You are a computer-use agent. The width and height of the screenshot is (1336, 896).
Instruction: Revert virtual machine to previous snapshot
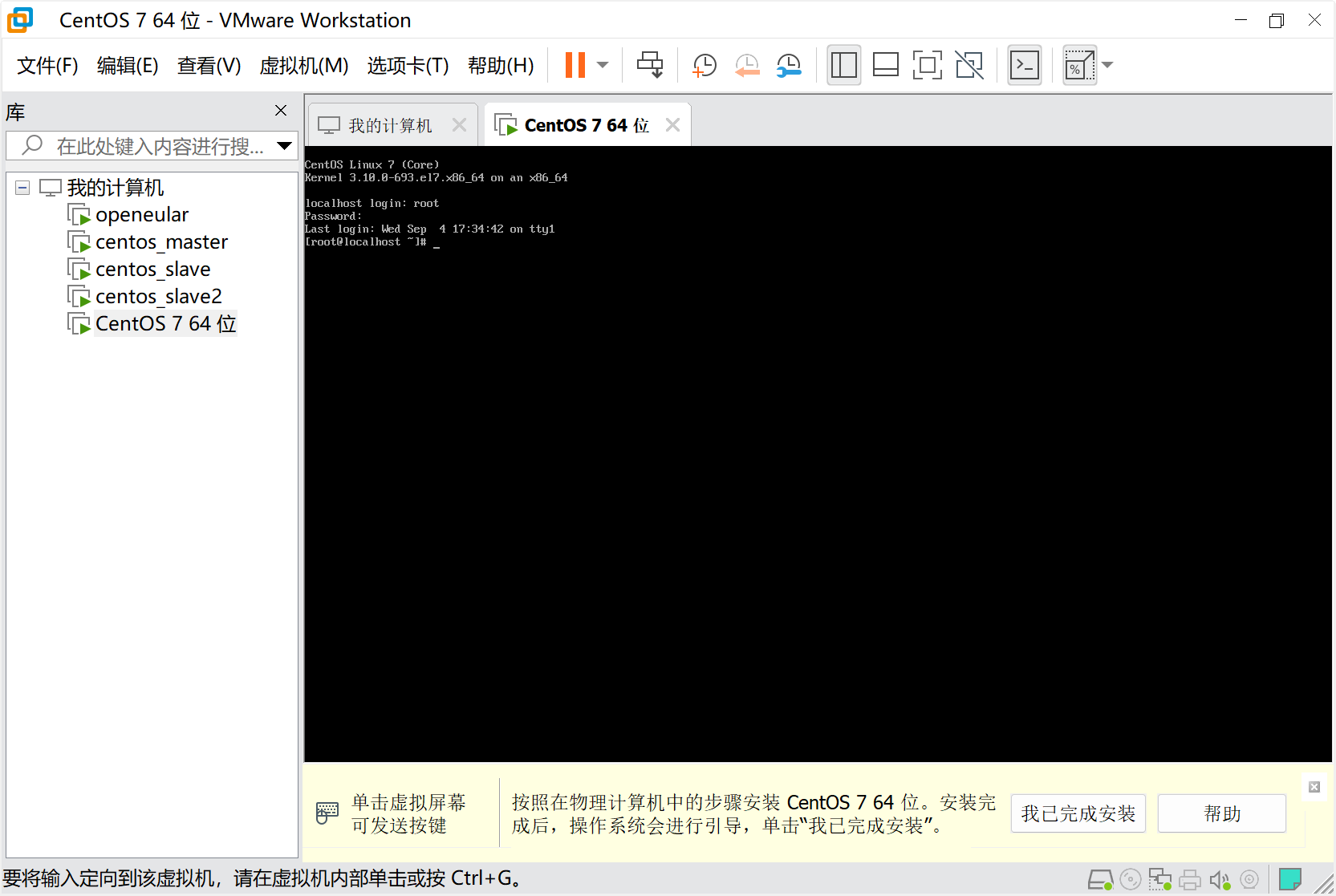(x=747, y=65)
